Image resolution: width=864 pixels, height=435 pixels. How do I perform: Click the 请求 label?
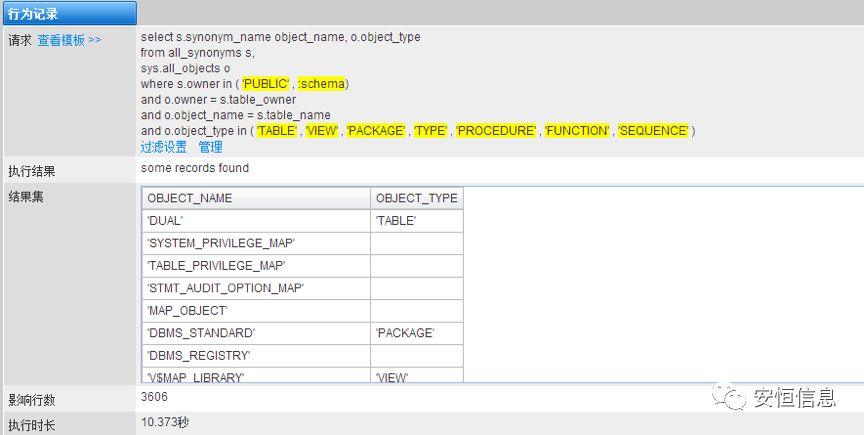tap(20, 40)
